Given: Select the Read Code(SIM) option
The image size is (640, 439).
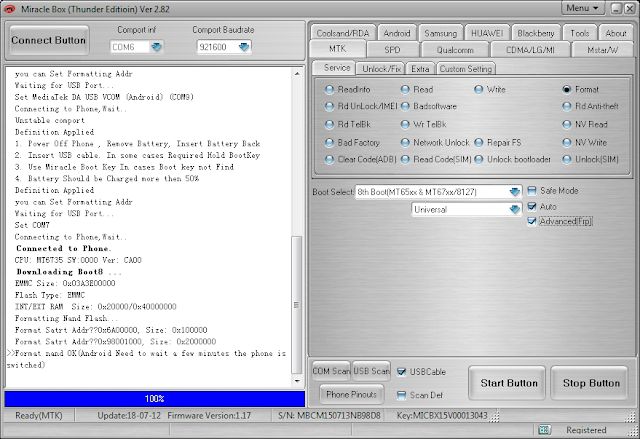Looking at the screenshot, I should click(x=405, y=160).
